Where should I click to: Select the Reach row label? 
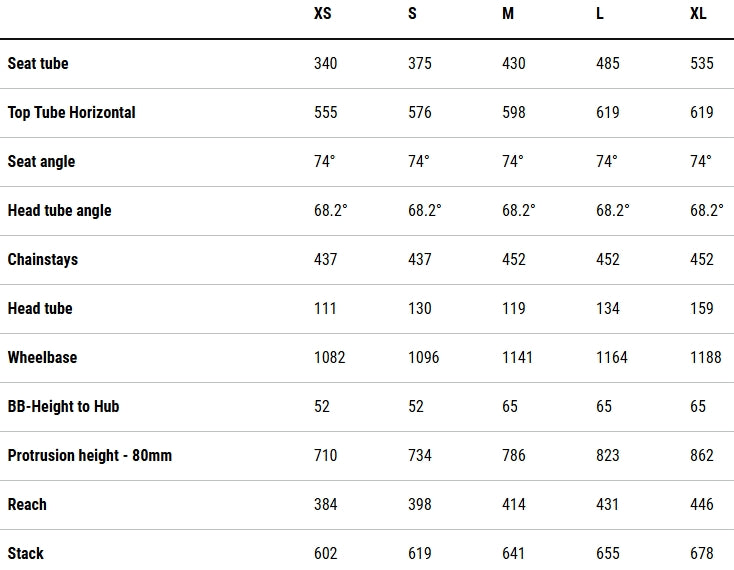coord(27,504)
